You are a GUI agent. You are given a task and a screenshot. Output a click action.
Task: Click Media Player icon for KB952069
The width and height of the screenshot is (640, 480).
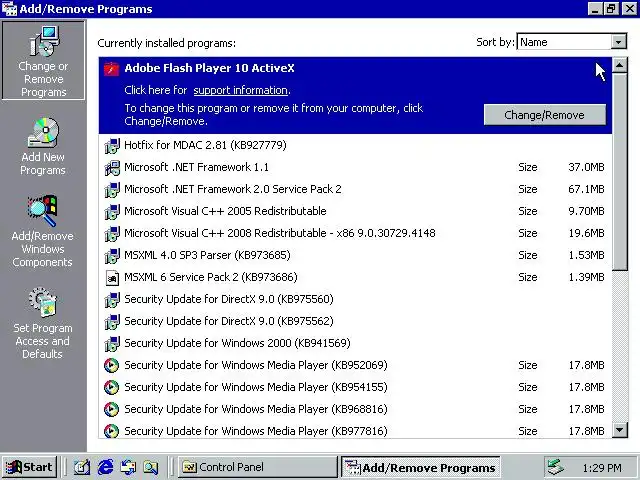click(x=111, y=365)
